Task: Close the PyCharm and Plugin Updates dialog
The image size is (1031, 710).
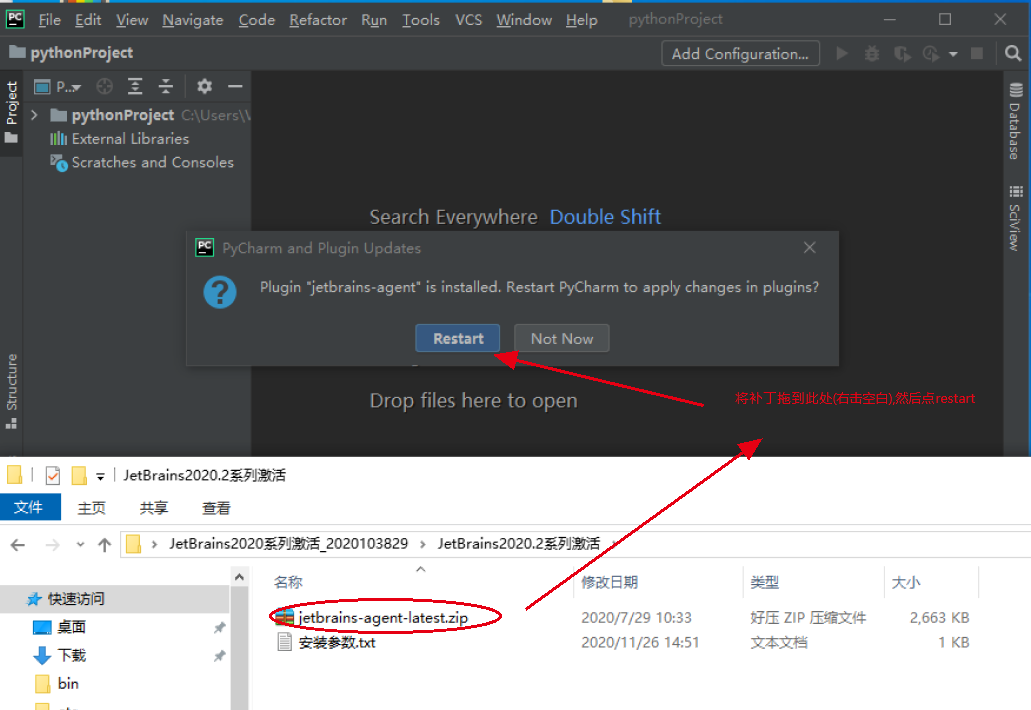Action: click(809, 248)
